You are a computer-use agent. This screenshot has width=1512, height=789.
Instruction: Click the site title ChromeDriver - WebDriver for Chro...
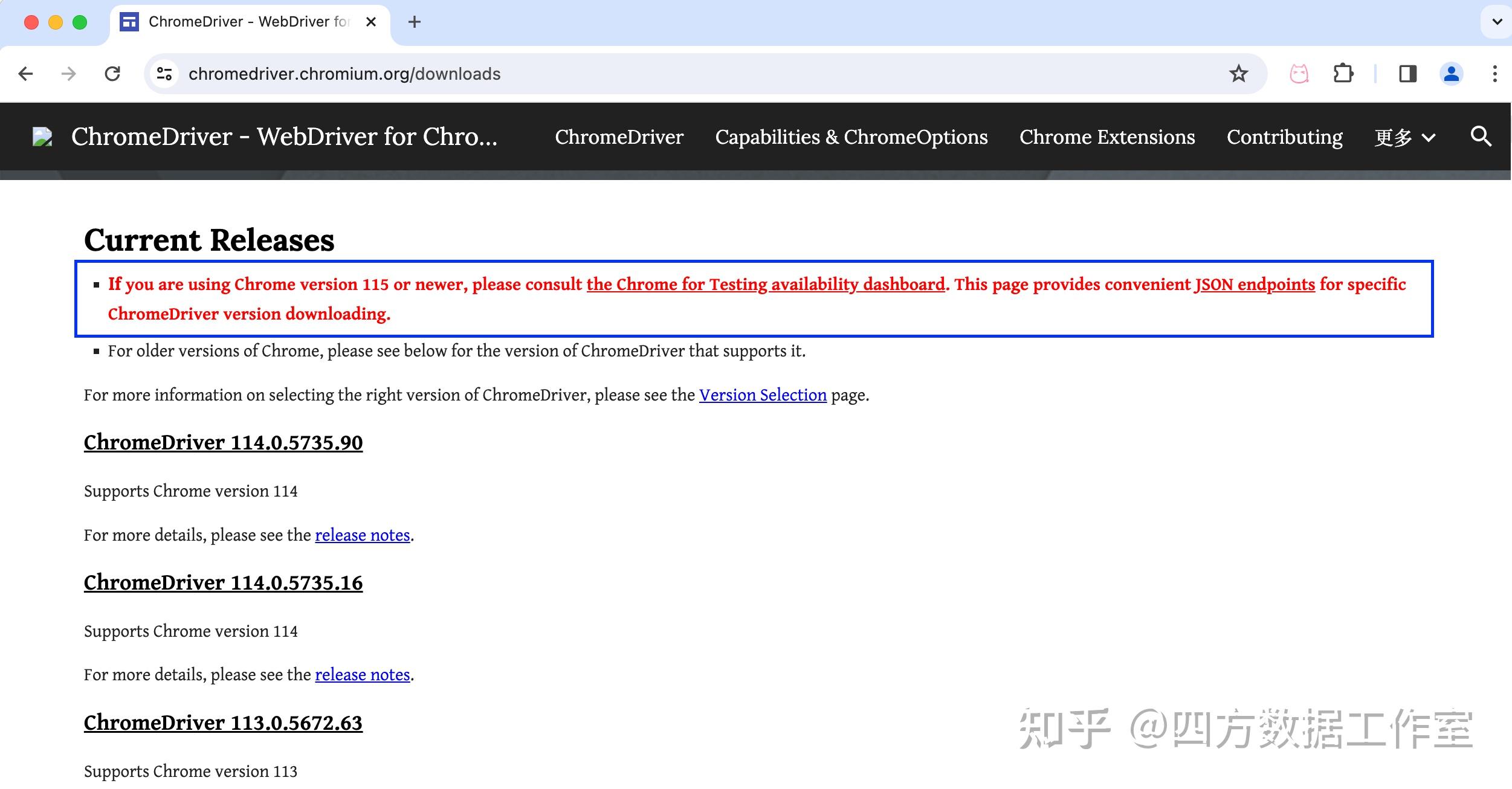click(x=284, y=137)
